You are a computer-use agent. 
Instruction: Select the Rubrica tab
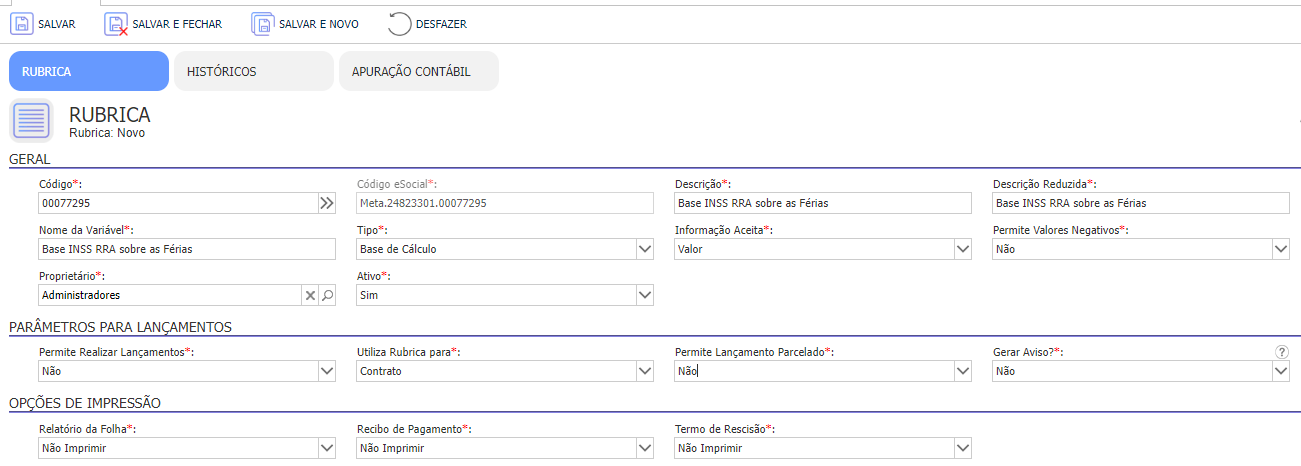(89, 71)
